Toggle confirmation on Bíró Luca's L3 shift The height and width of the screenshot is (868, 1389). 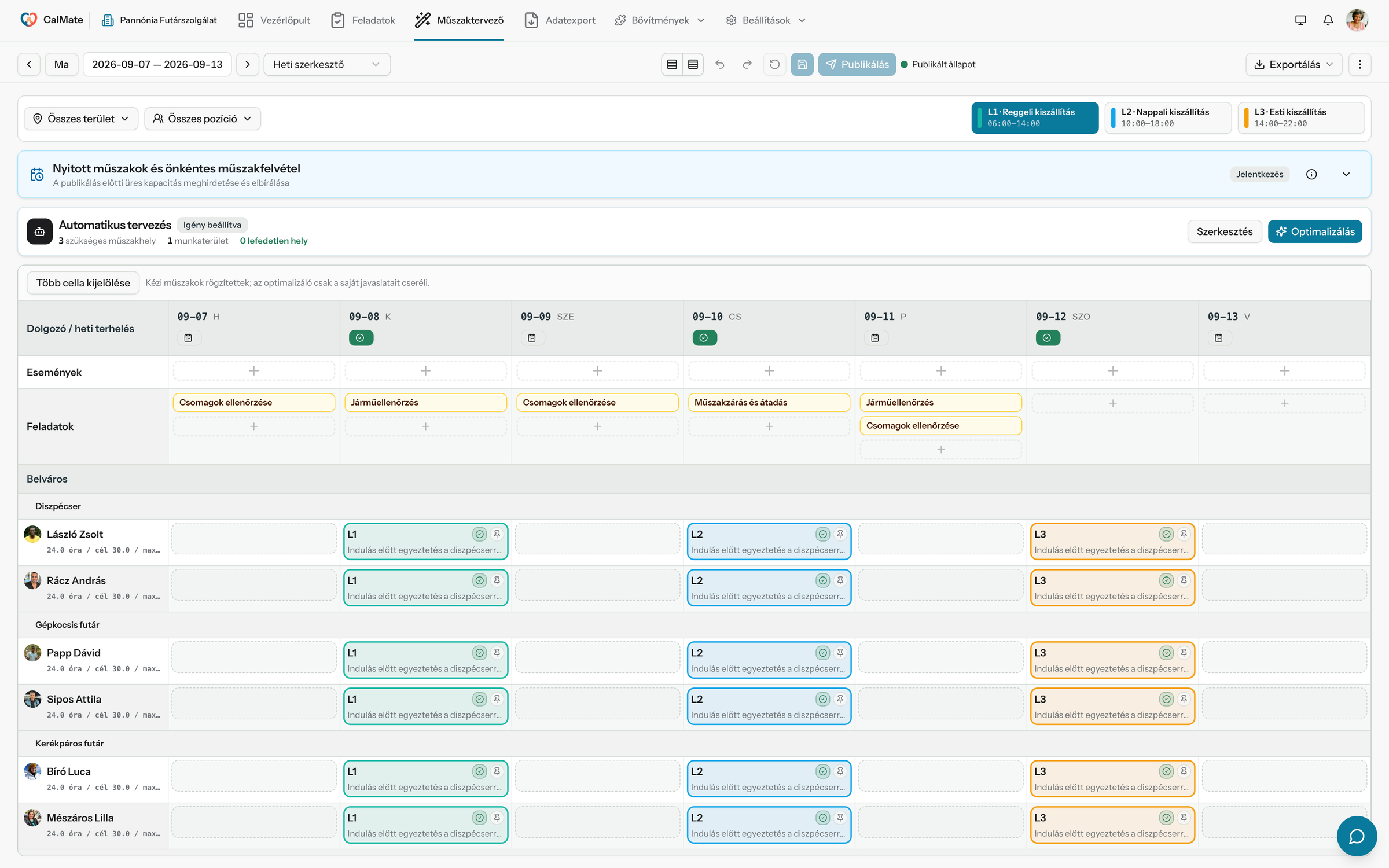[1166, 771]
